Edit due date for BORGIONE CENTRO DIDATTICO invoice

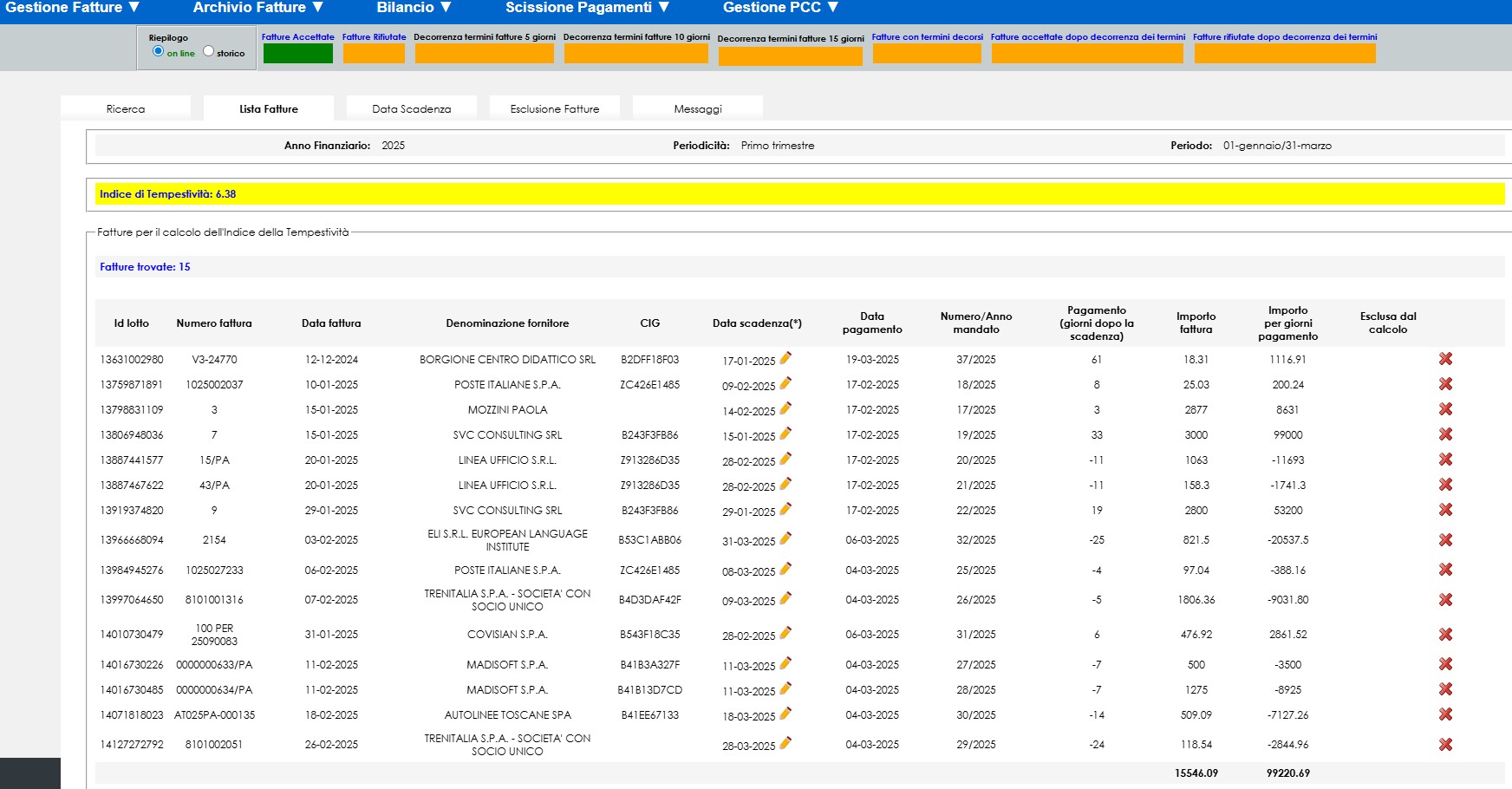pos(785,358)
